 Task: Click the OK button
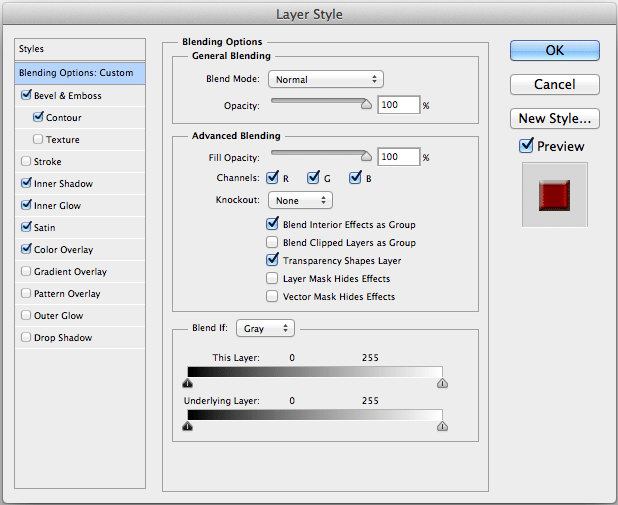click(x=554, y=50)
